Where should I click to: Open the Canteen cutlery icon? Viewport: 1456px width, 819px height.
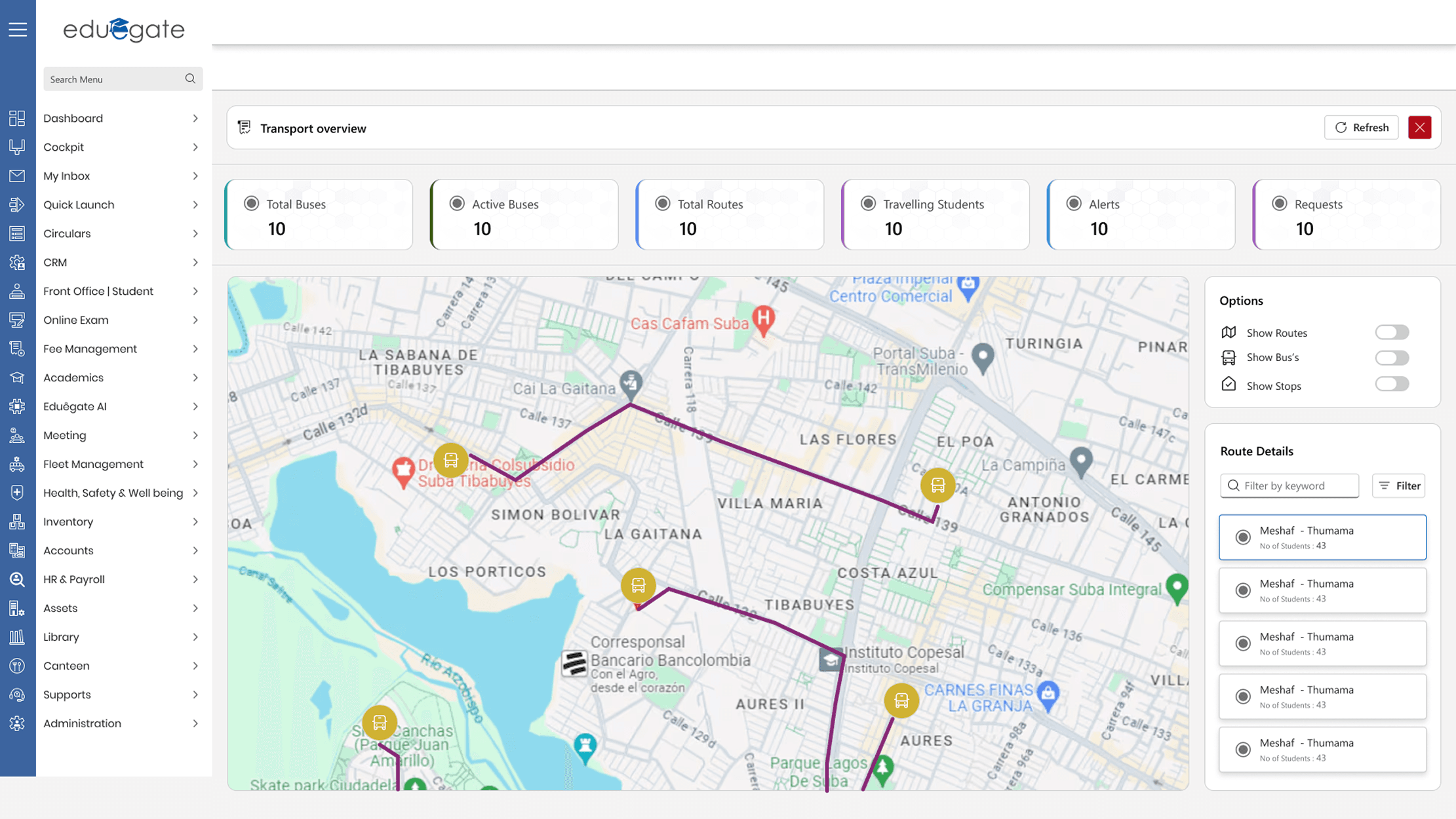pos(18,666)
